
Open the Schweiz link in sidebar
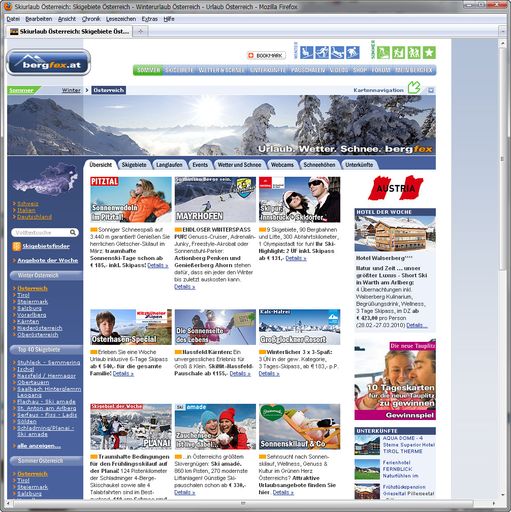(28, 204)
